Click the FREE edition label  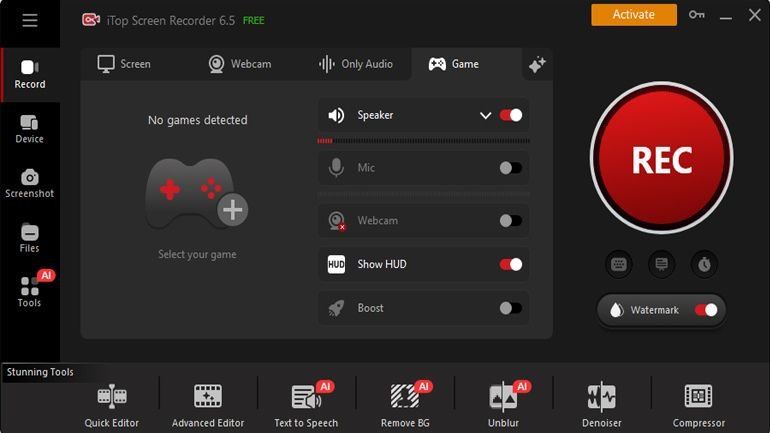(253, 21)
